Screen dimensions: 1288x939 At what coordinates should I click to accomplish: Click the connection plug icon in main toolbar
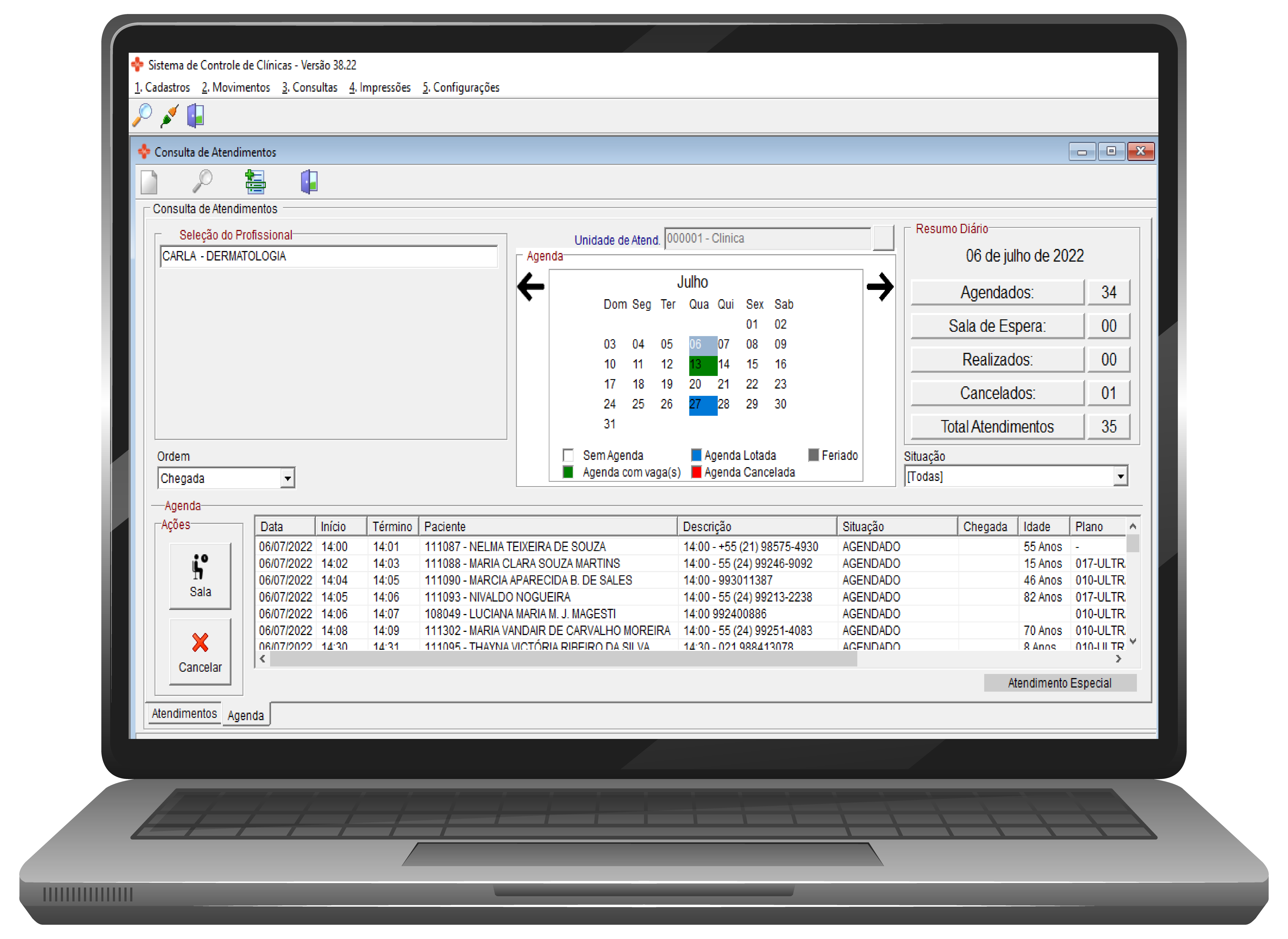point(169,115)
